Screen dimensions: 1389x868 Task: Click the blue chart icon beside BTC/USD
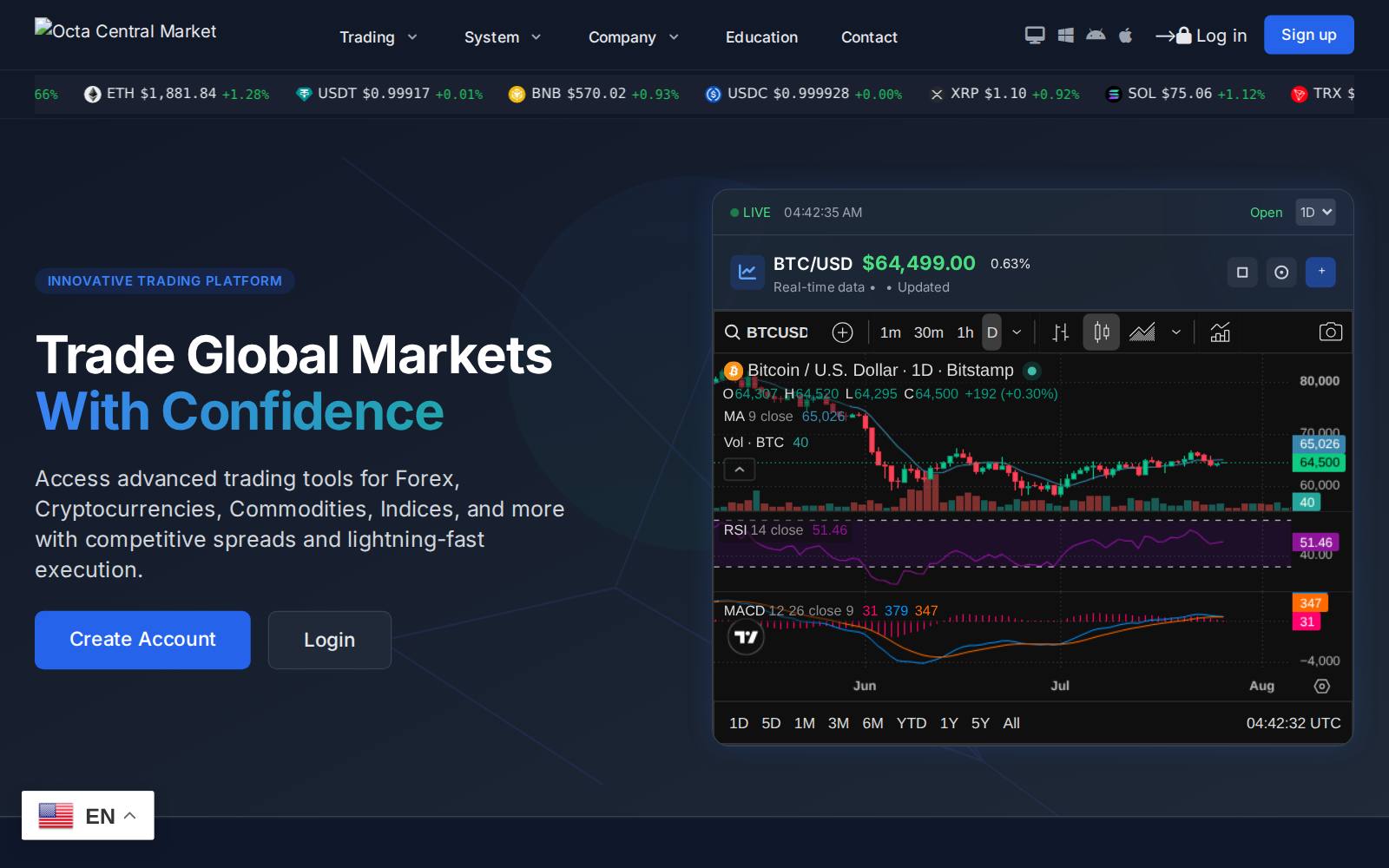747,273
